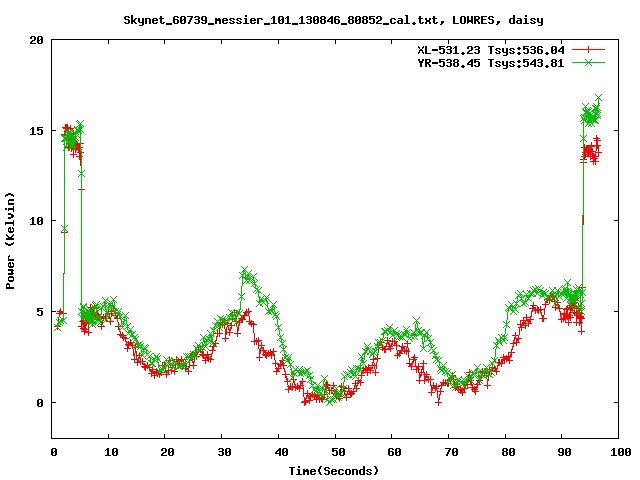Viewport: 640px width, 480px height.
Task: Click x-axis tick label 100
Action: (620, 452)
